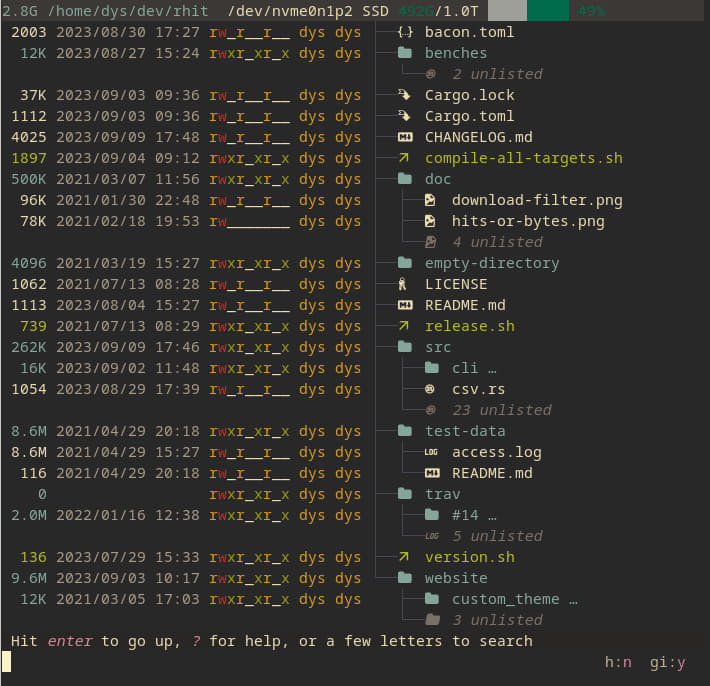This screenshot has width=710, height=686.
Task: Click the LOG icon beside access.log
Action: pyautogui.click(x=431, y=452)
